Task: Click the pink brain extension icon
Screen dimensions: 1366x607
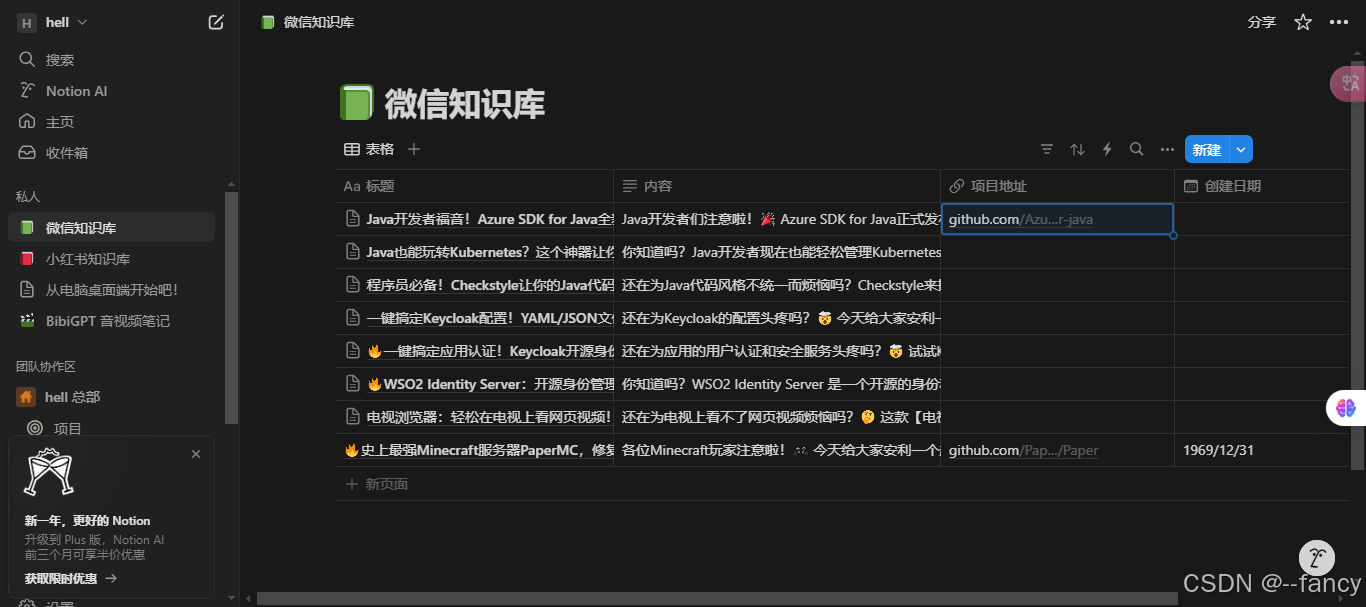Action: [1345, 407]
